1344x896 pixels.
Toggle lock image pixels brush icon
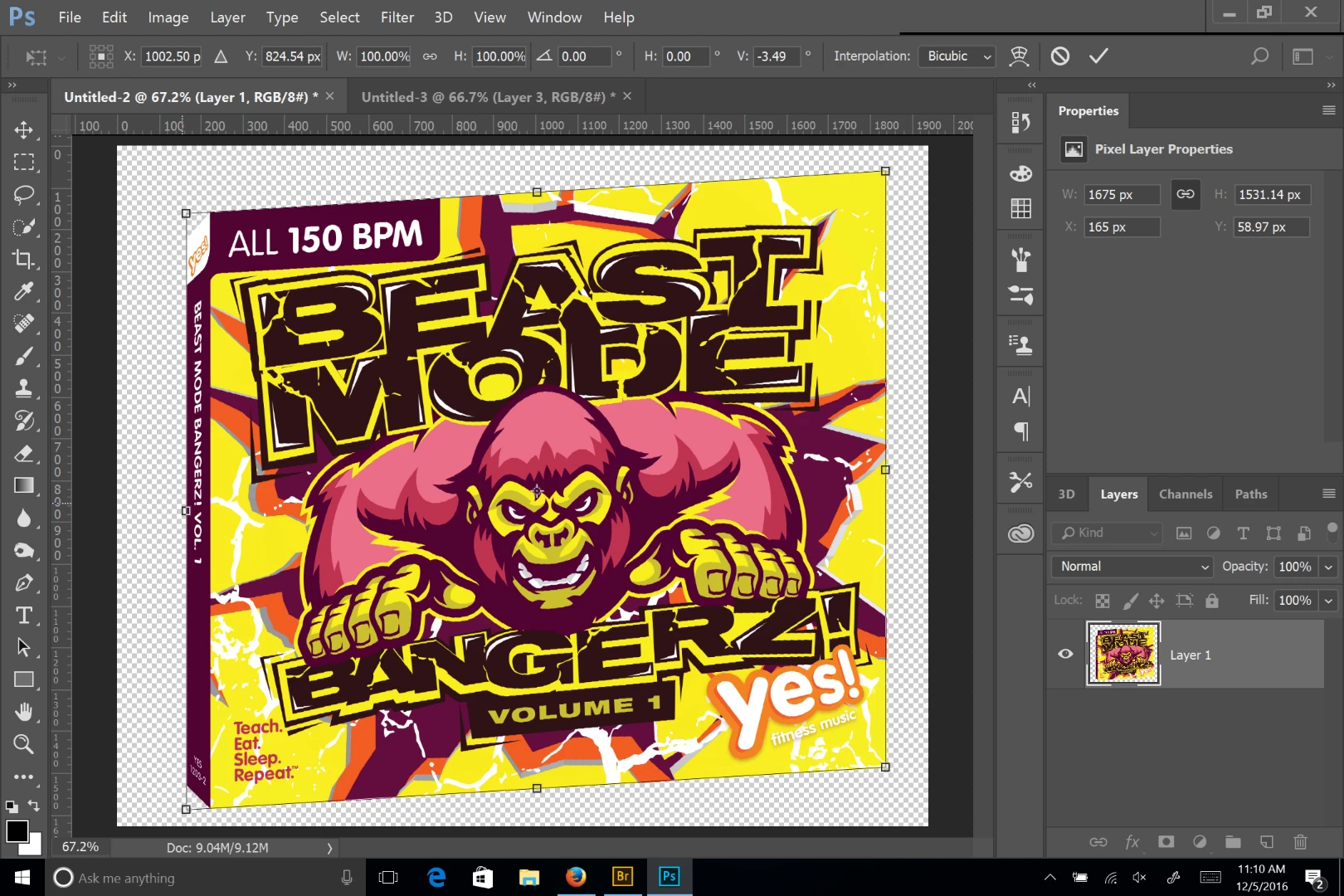coord(1130,601)
